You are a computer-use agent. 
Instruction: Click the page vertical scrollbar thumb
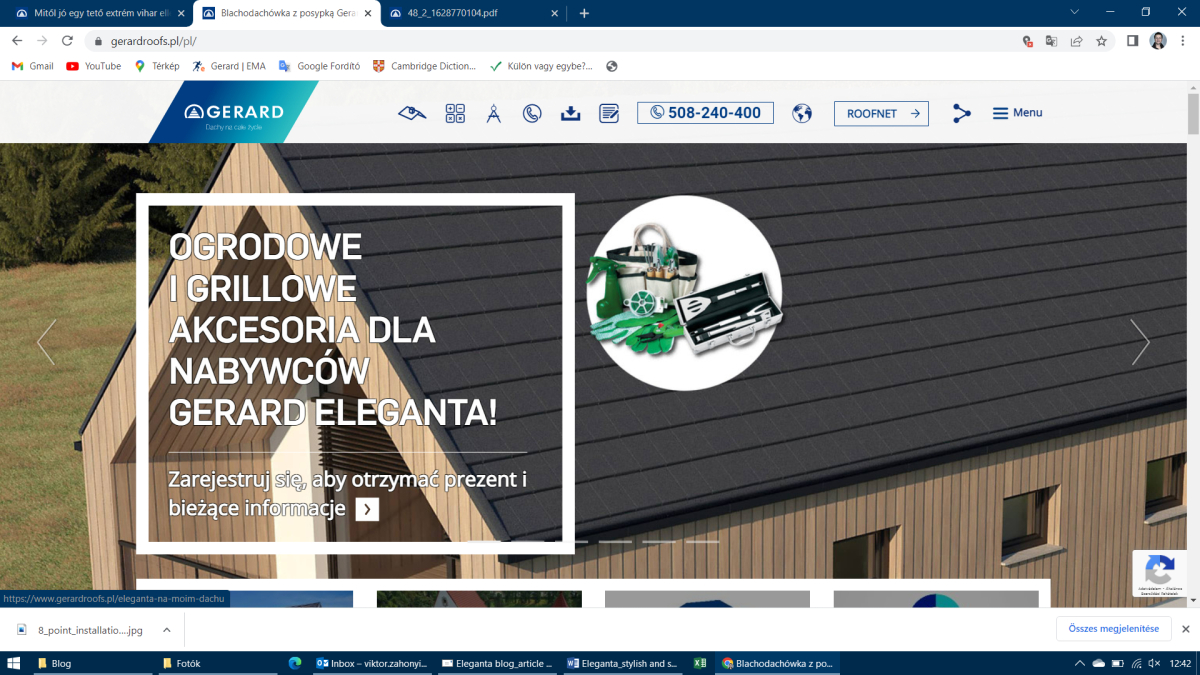pos(1193,116)
